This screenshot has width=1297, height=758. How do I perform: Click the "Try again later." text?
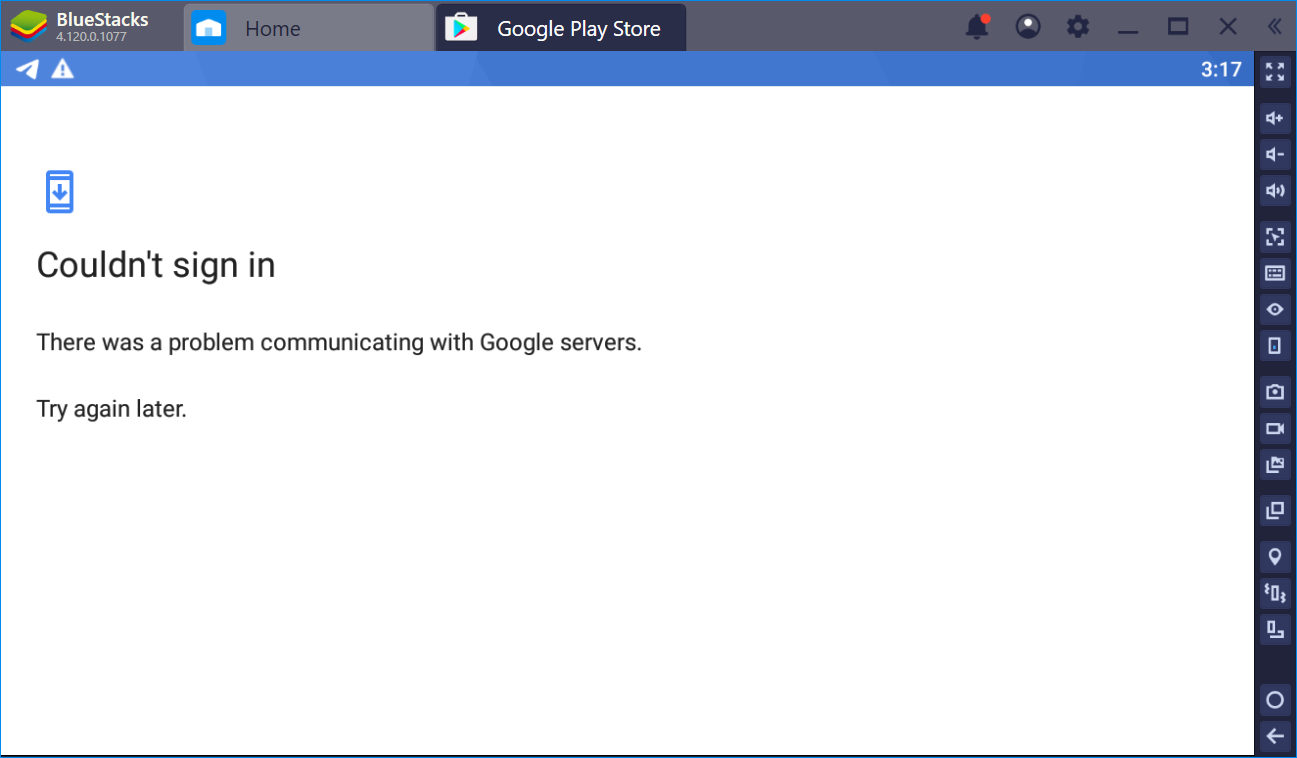(112, 408)
